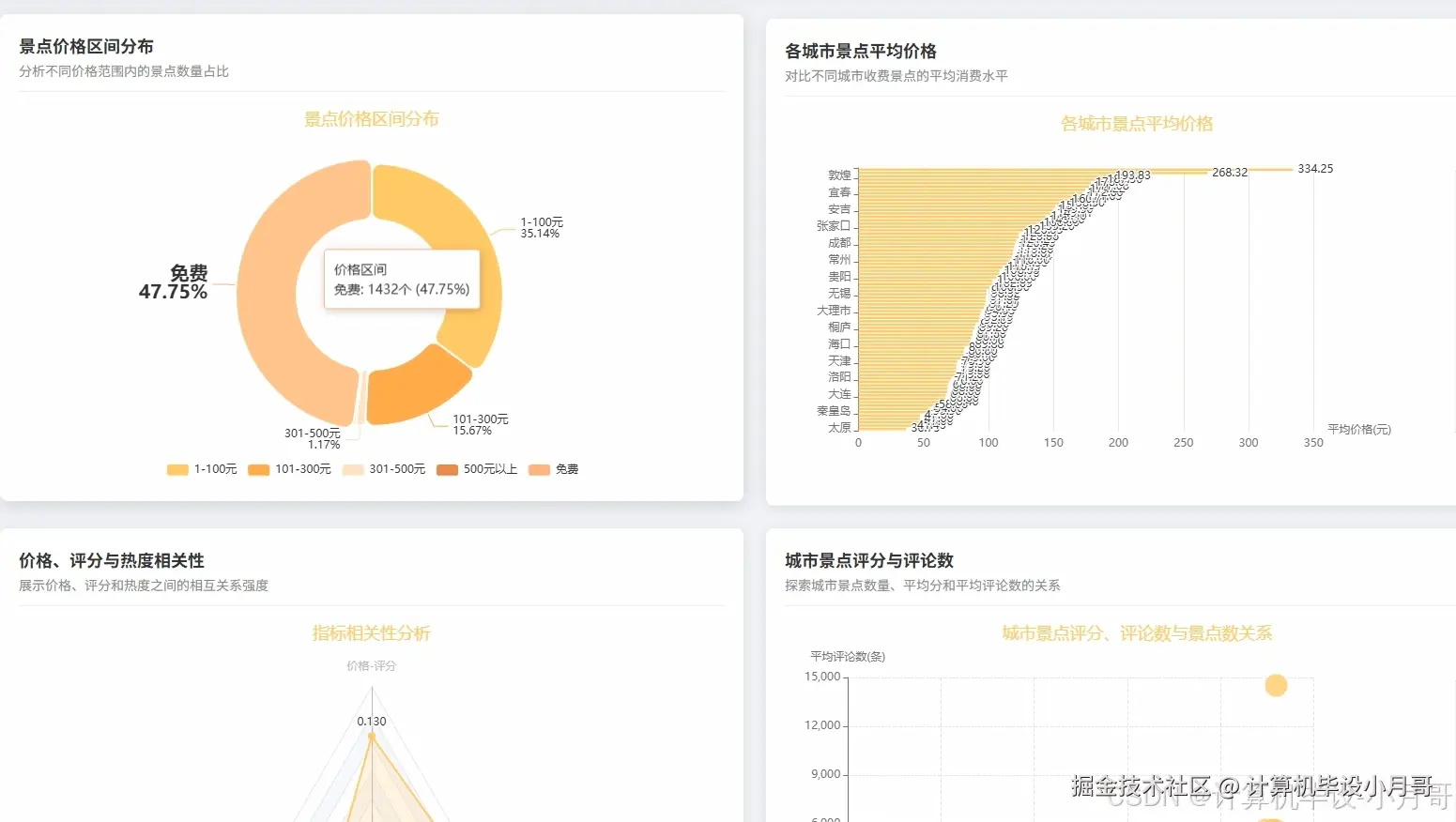Hide the 101-300元 series via its legend
Image resolution: width=1456 pixels, height=822 pixels.
tap(291, 469)
